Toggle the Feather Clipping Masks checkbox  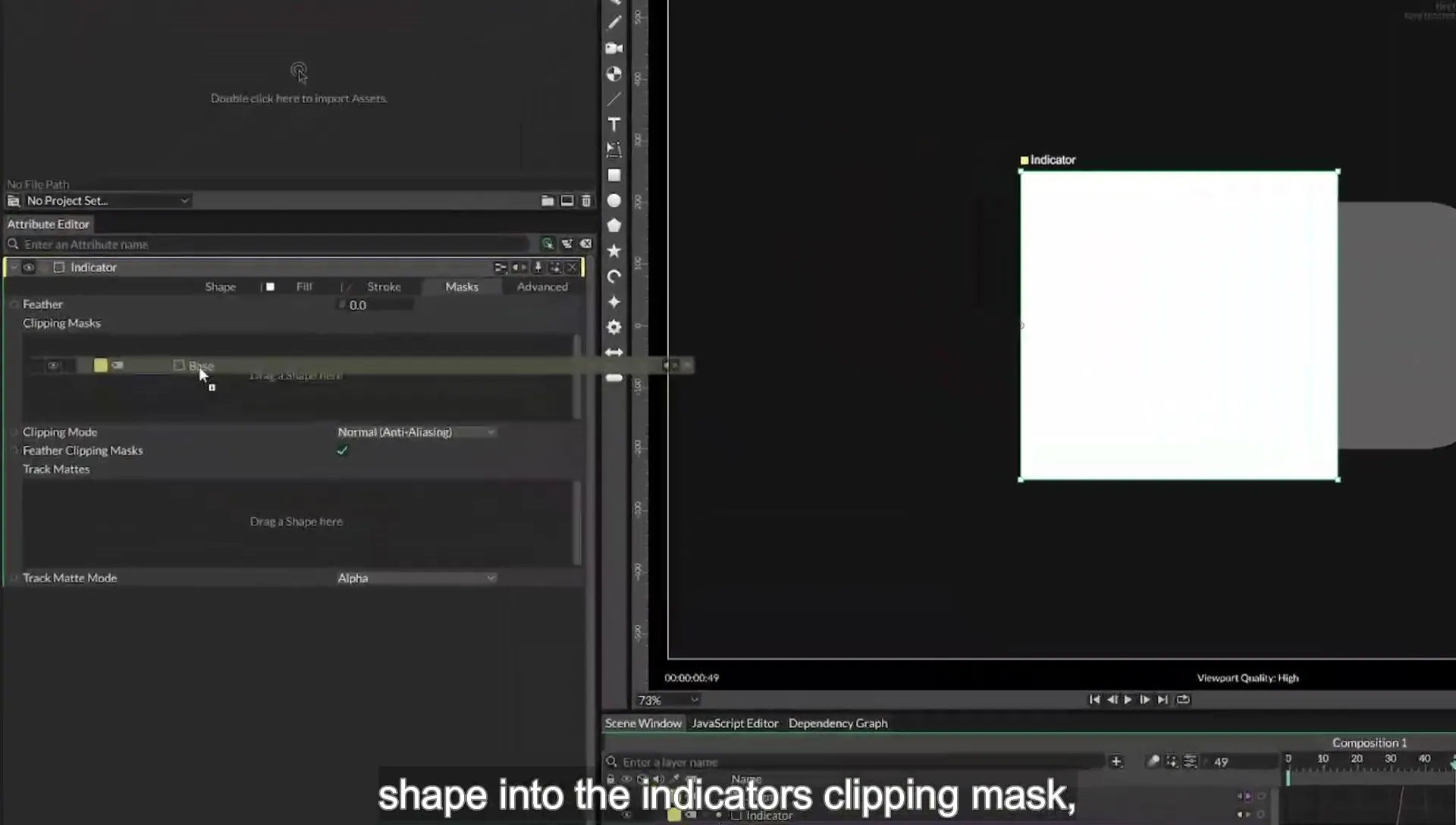(x=343, y=450)
